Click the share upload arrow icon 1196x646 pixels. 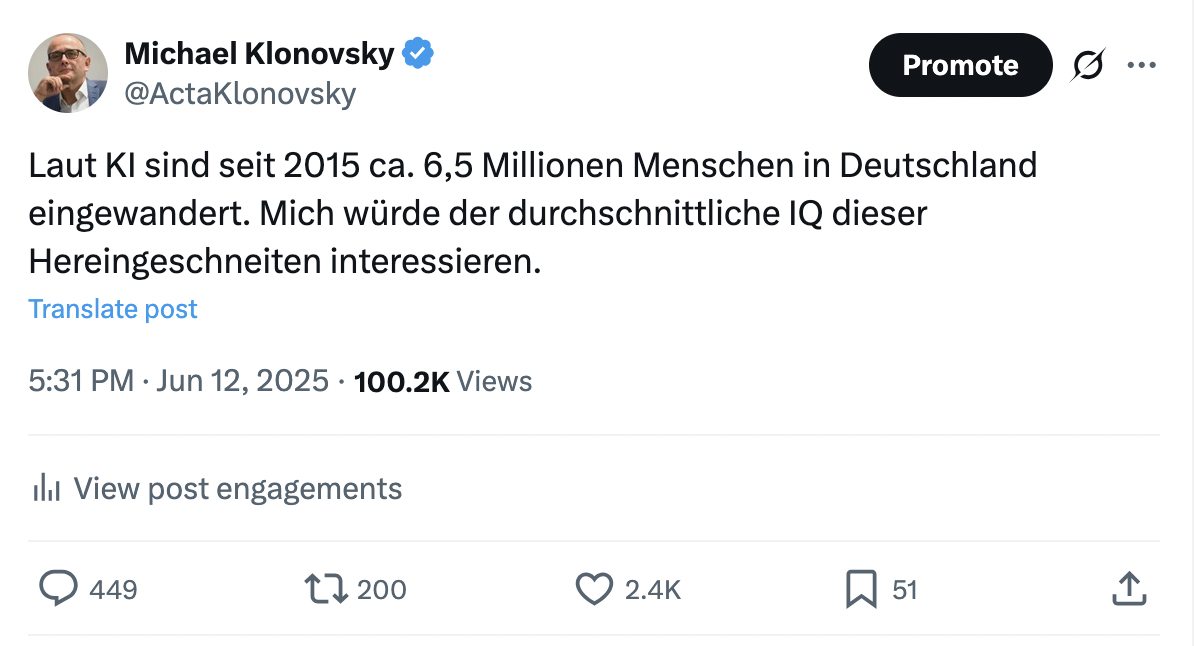(x=1127, y=589)
